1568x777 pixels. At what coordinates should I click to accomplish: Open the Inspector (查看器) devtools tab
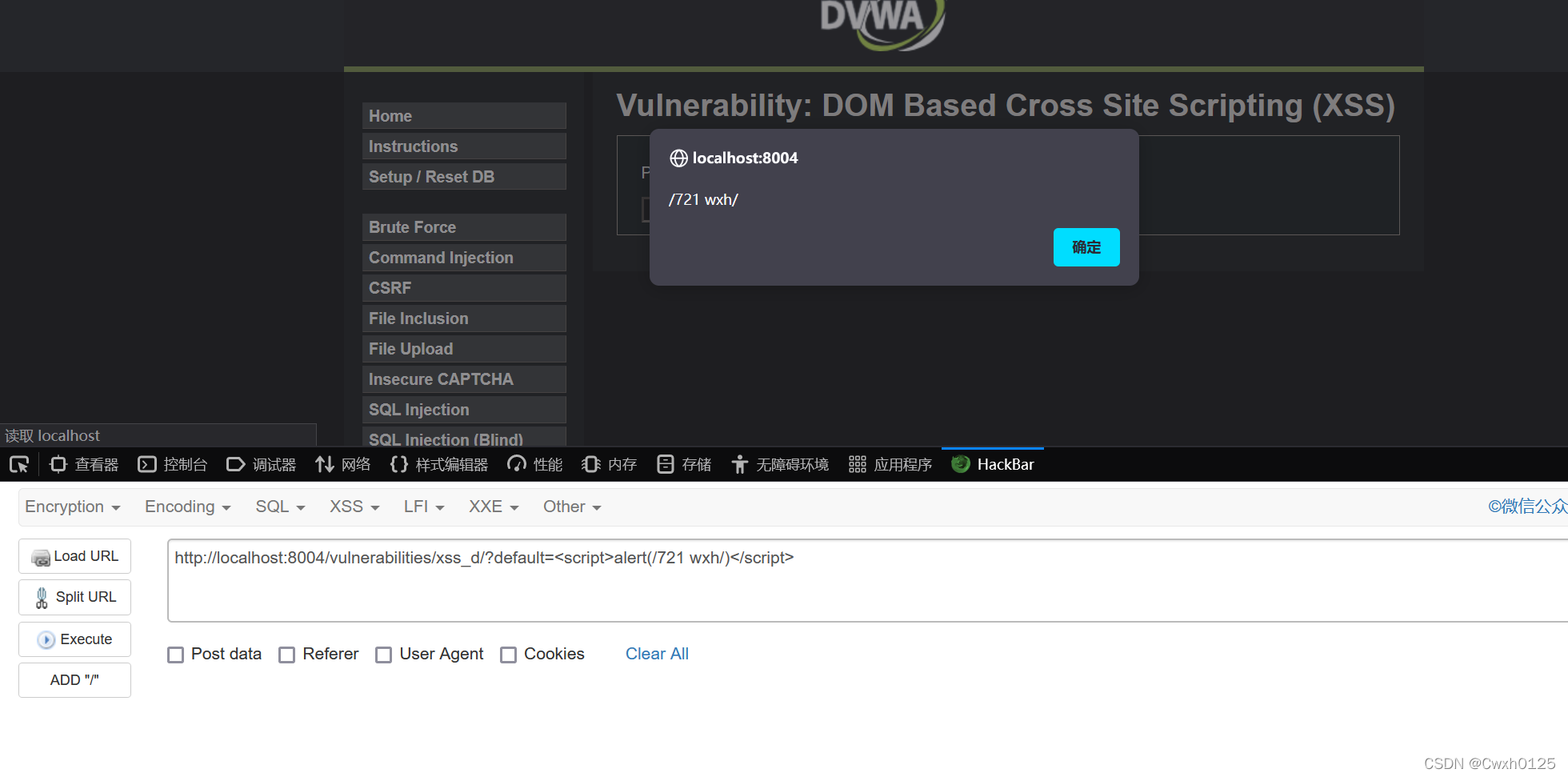pyautogui.click(x=84, y=464)
